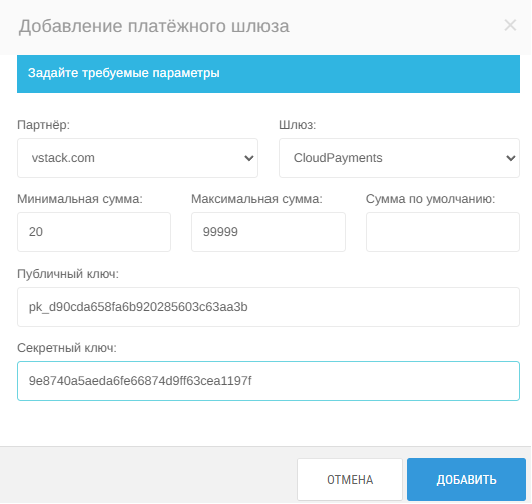
Task: Click the 'Секретный ключ:' label
Action: pyautogui.click(x=67, y=348)
